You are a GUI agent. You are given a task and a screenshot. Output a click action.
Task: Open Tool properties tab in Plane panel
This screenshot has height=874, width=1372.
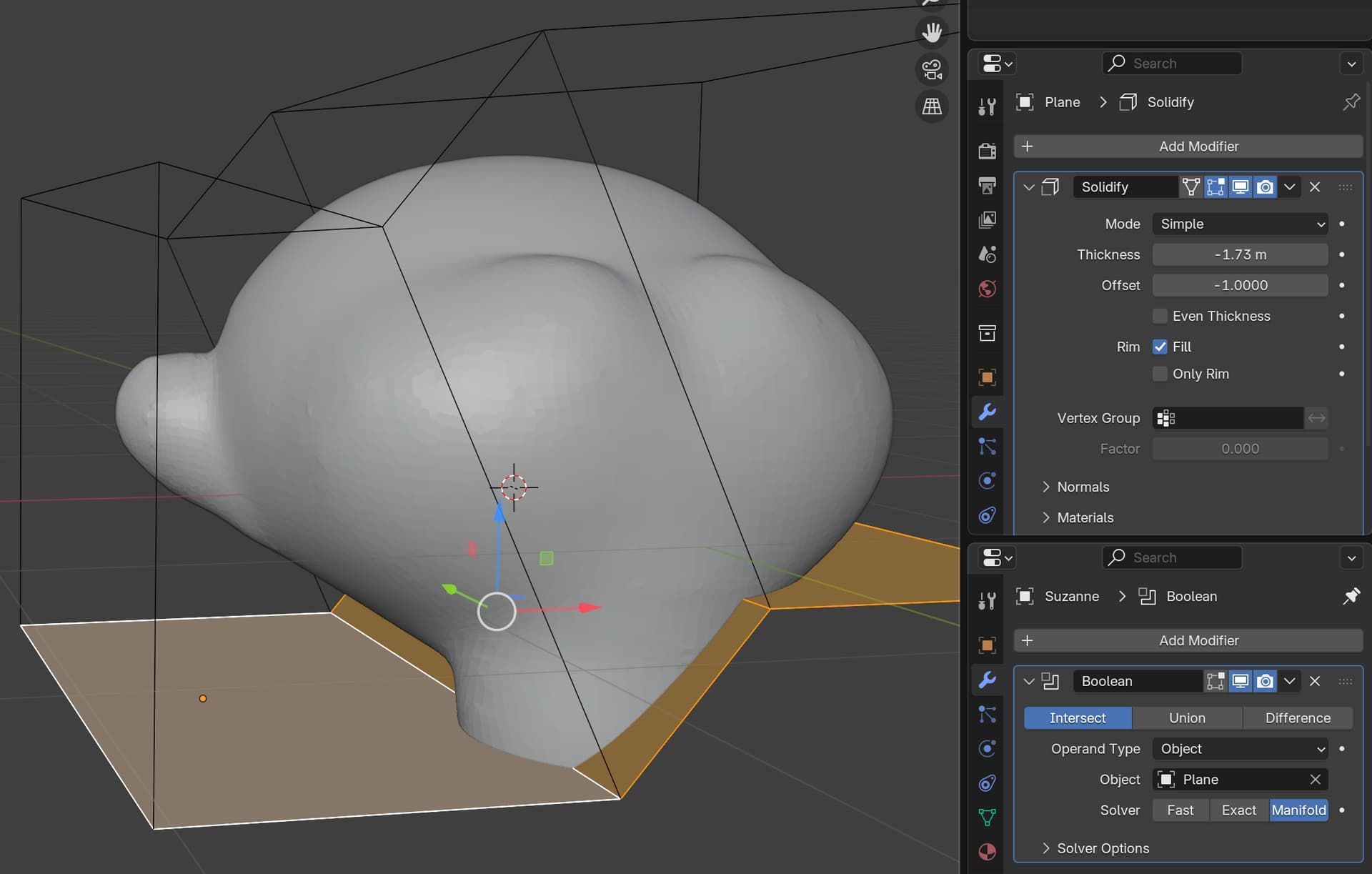tap(988, 106)
